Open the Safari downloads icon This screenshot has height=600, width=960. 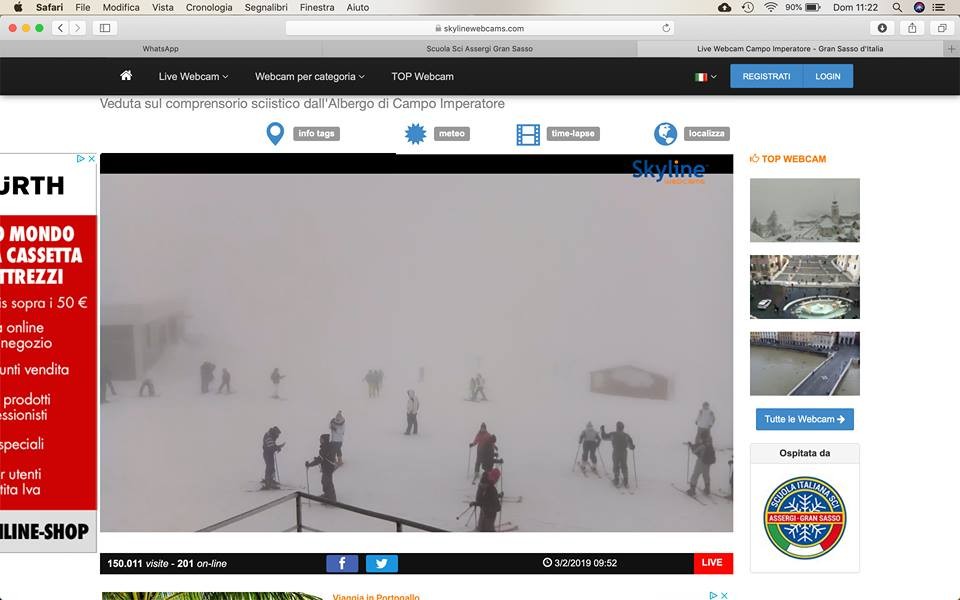(882, 28)
